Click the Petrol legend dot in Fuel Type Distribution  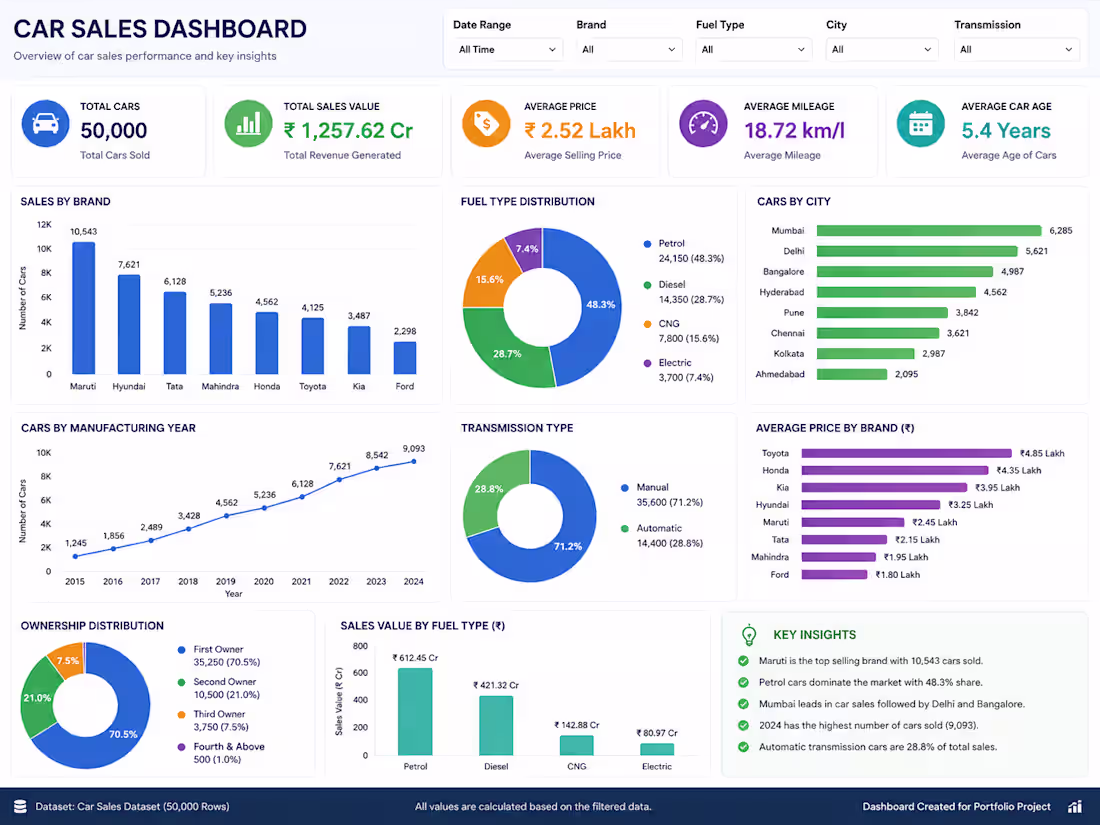tap(648, 244)
